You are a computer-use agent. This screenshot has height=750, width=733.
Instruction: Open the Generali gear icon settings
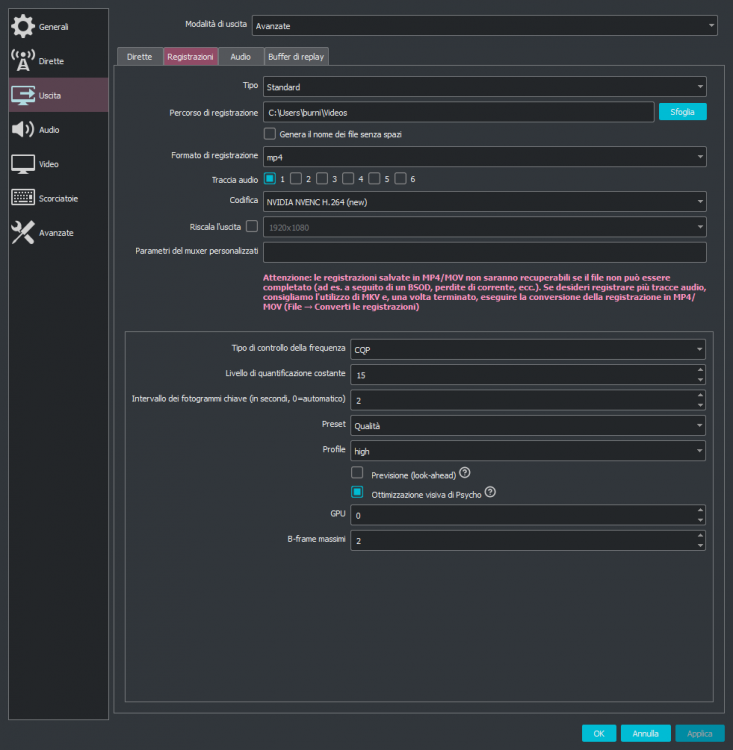[22, 26]
